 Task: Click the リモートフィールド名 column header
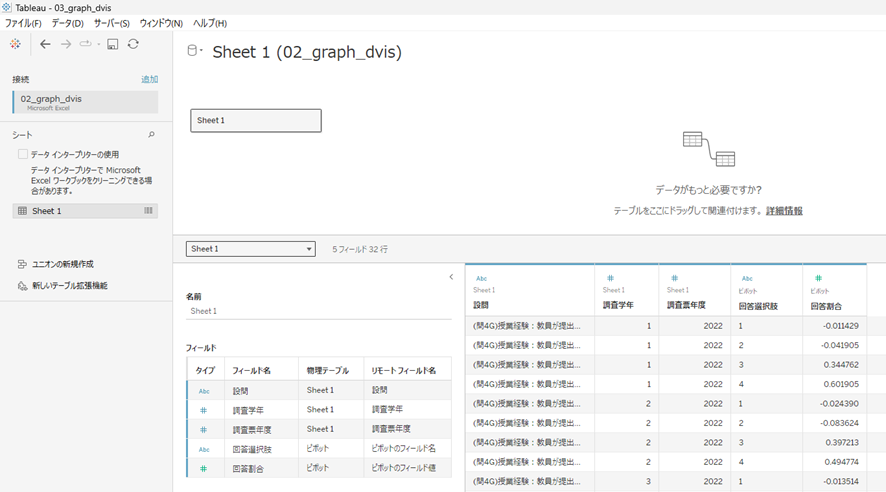point(403,371)
